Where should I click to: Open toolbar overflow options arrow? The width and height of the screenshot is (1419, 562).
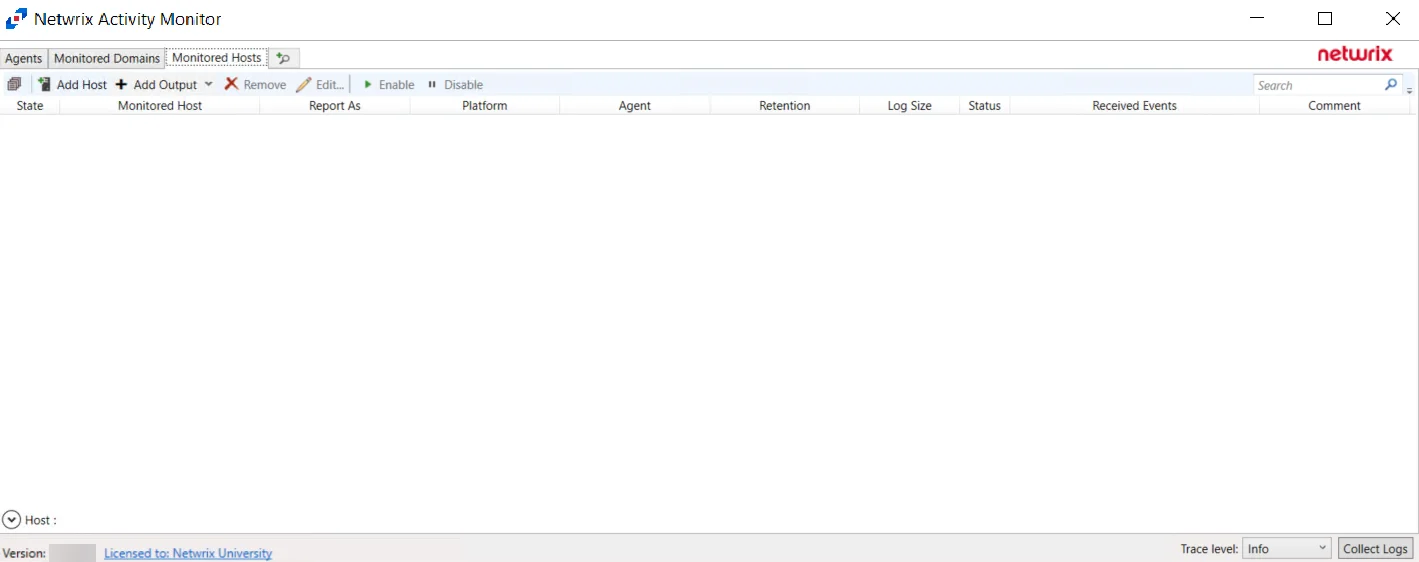pos(1409,90)
